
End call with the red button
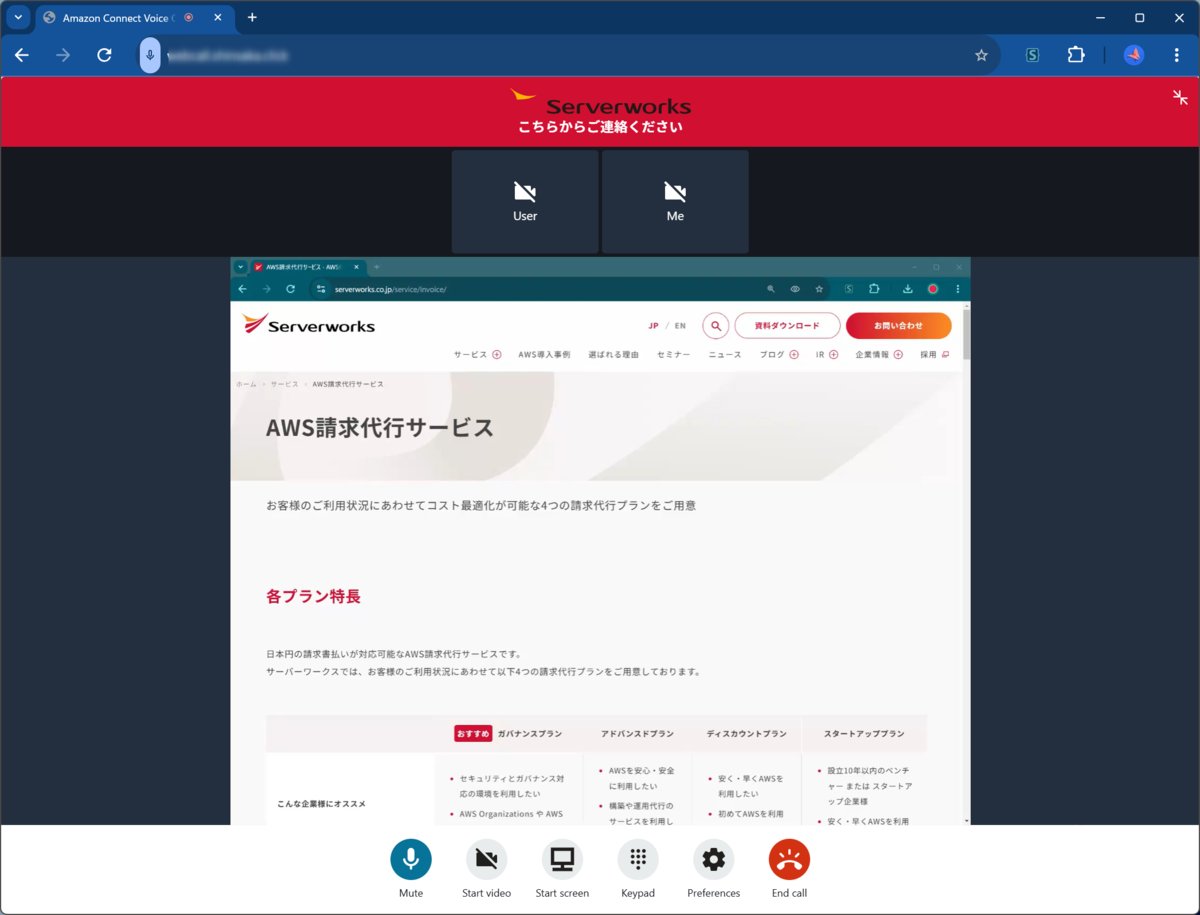(789, 859)
